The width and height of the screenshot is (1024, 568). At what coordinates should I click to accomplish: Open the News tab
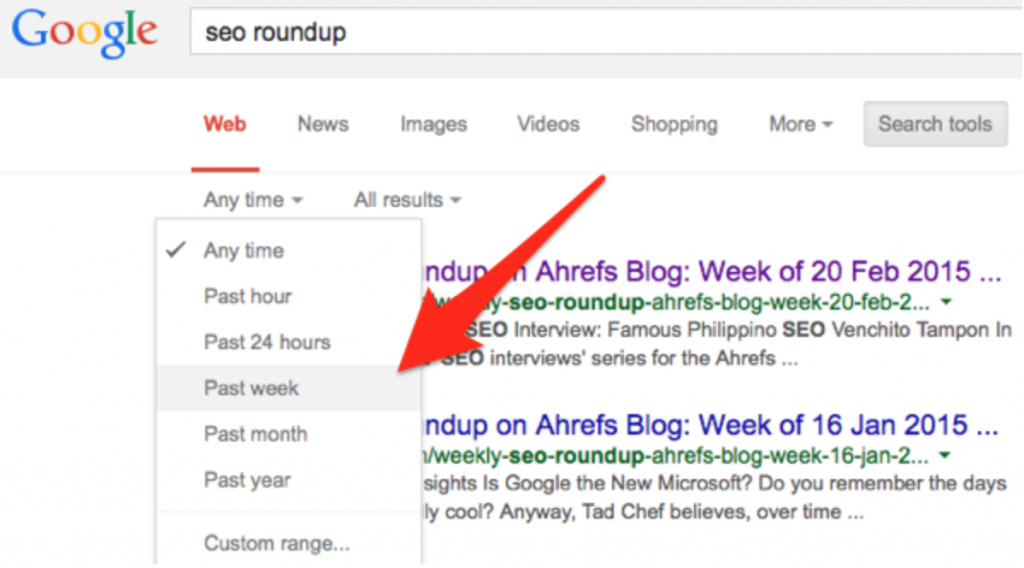coord(323,125)
